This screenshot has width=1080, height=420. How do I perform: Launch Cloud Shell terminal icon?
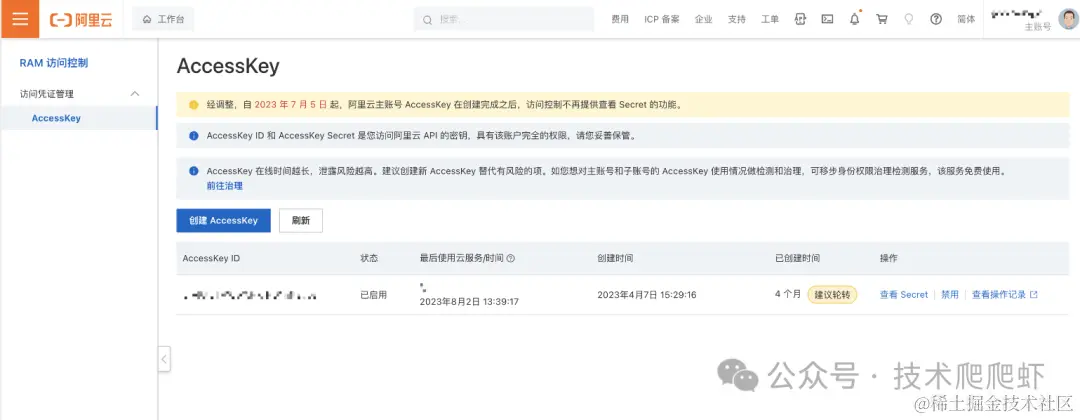[x=827, y=19]
